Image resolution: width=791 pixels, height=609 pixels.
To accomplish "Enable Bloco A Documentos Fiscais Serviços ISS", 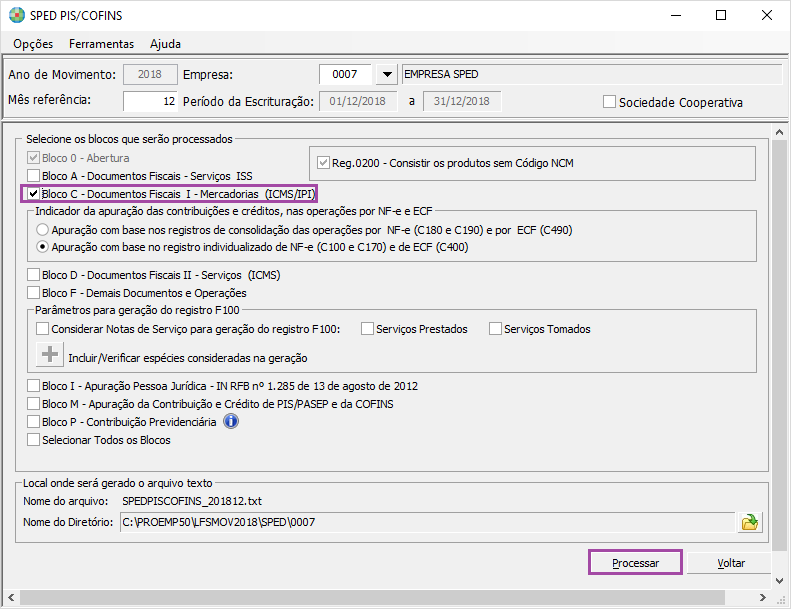I will 34,176.
